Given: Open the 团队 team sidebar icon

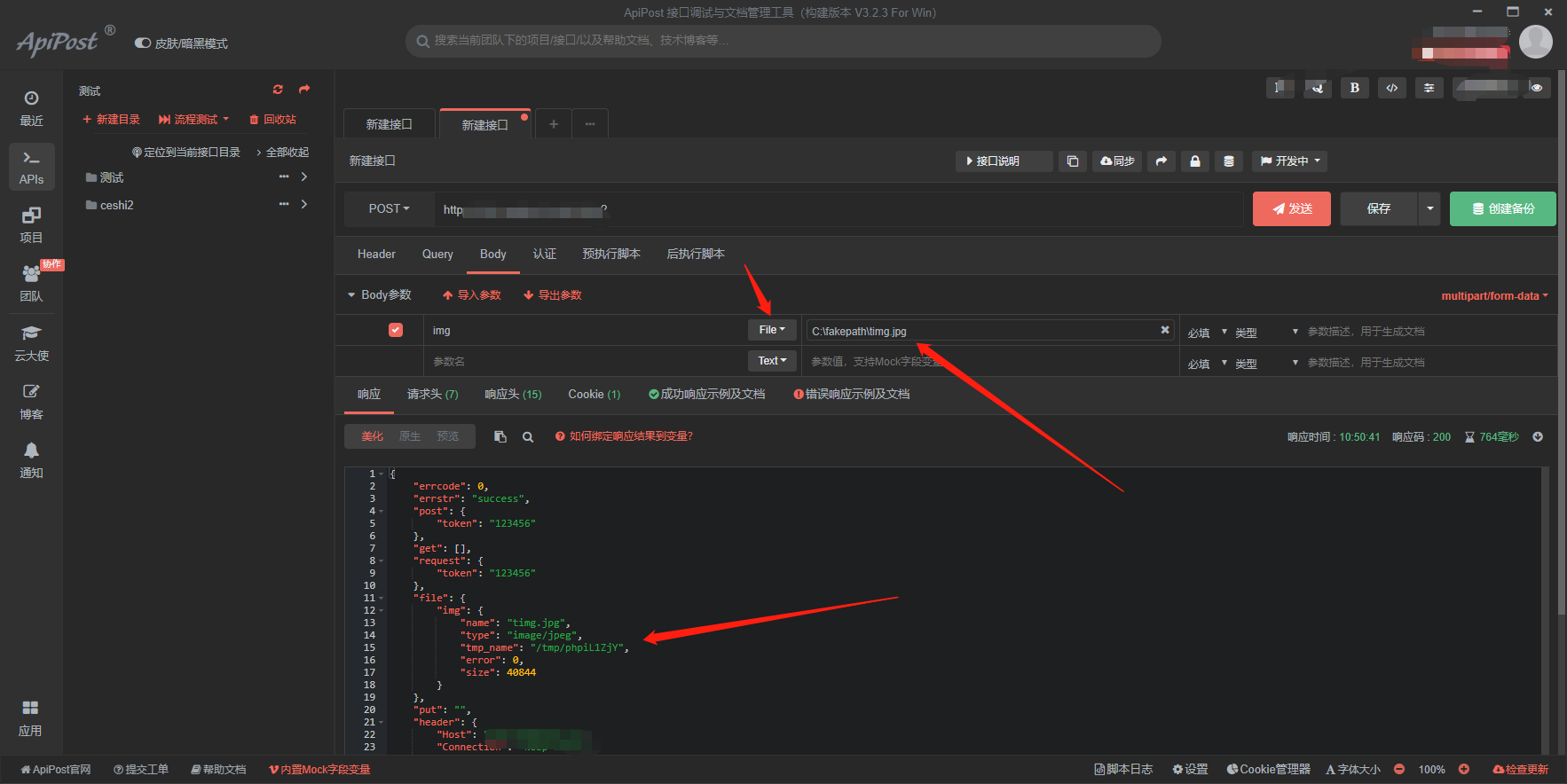Looking at the screenshot, I should click(x=31, y=284).
